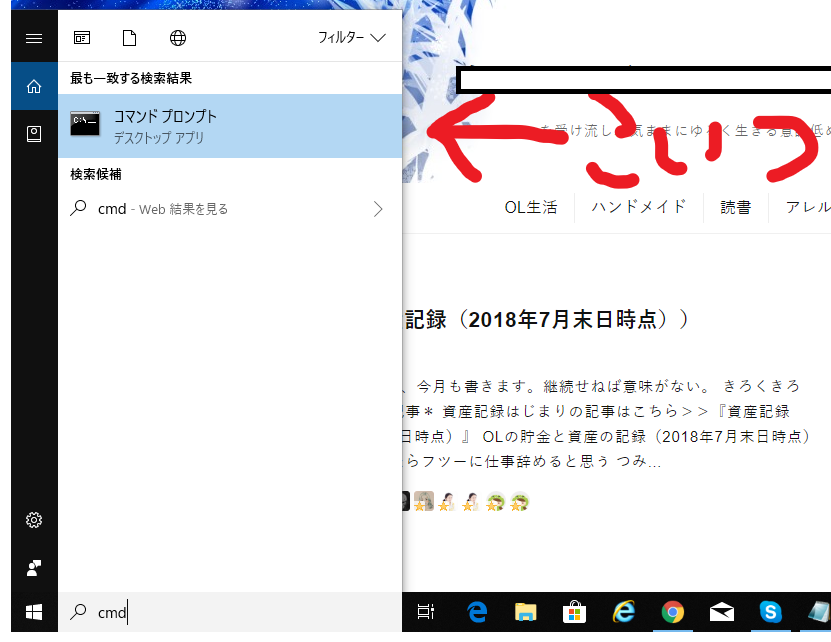Click the Windows Start button
831x642 pixels.
[34, 612]
